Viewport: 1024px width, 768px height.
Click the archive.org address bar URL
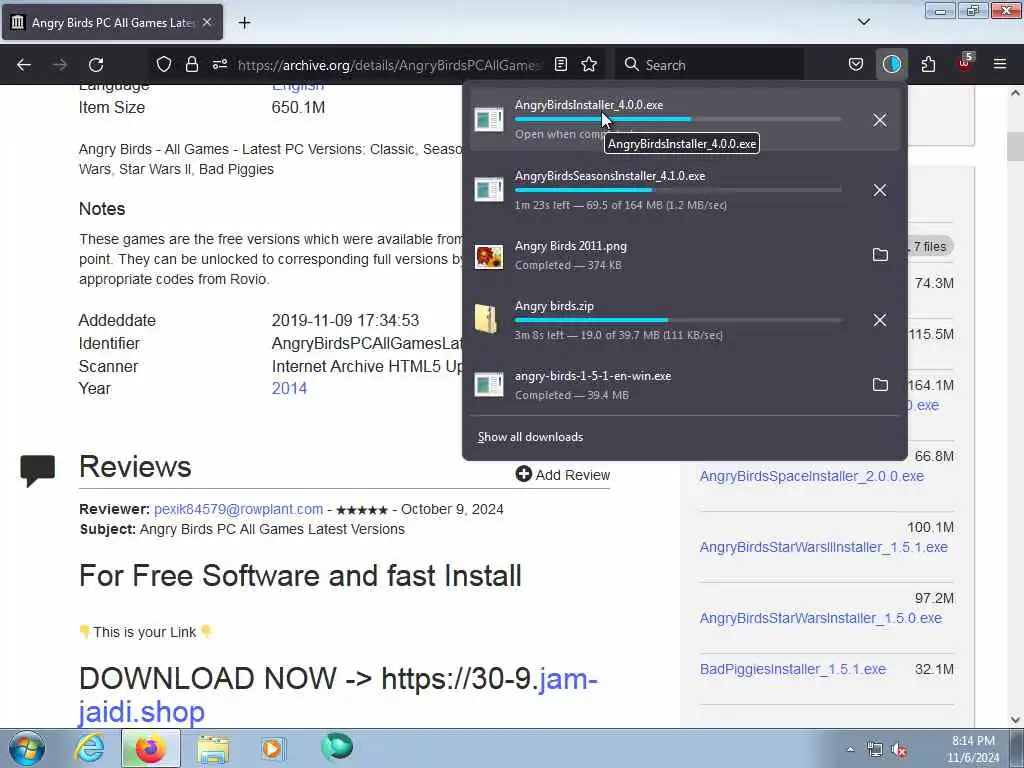(x=389, y=65)
